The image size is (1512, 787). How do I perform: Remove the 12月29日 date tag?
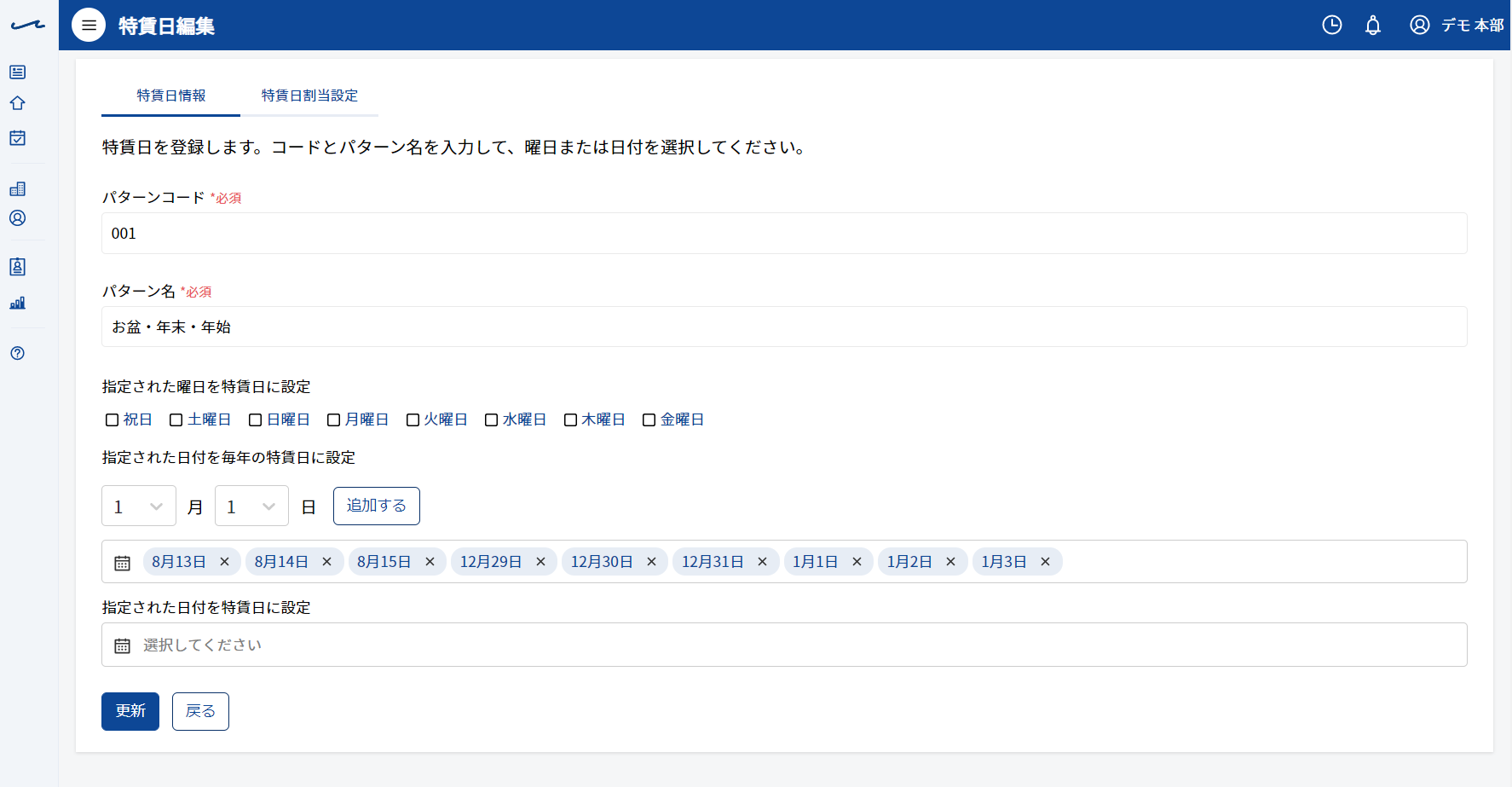tap(540, 562)
